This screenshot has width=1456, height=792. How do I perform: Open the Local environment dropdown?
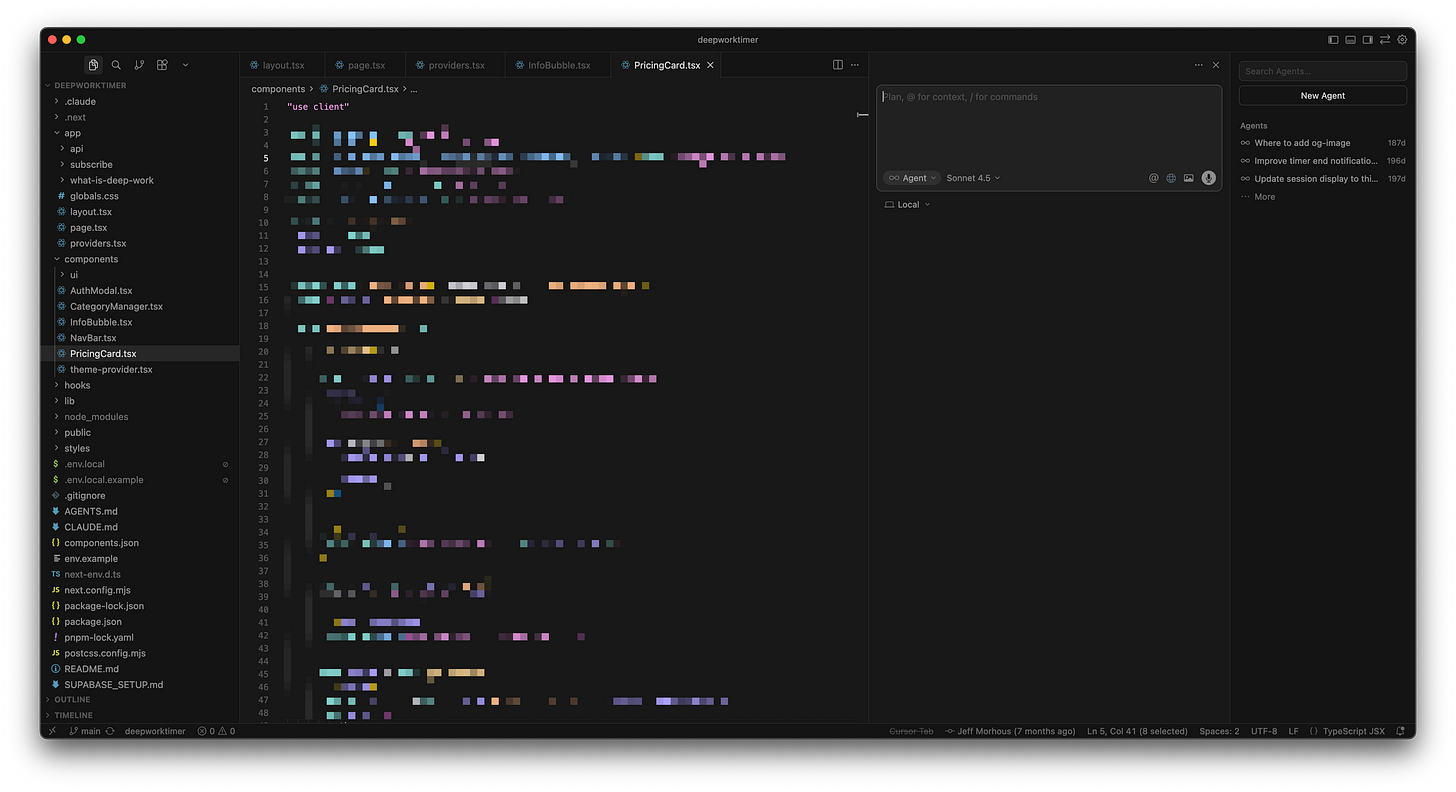(906, 204)
